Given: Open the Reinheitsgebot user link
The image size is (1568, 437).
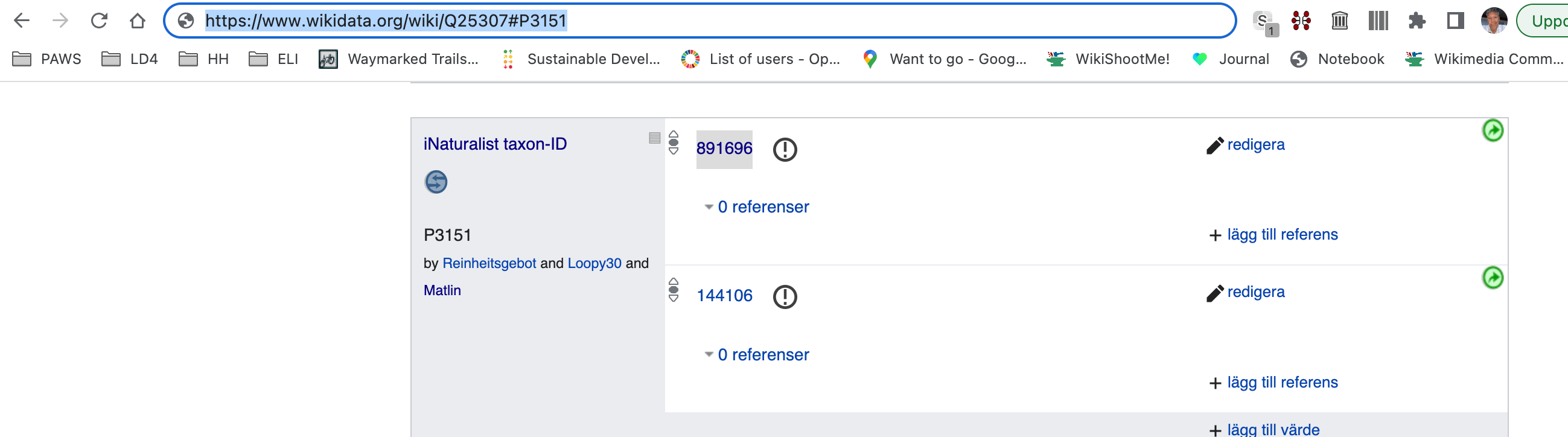Looking at the screenshot, I should [x=489, y=263].
